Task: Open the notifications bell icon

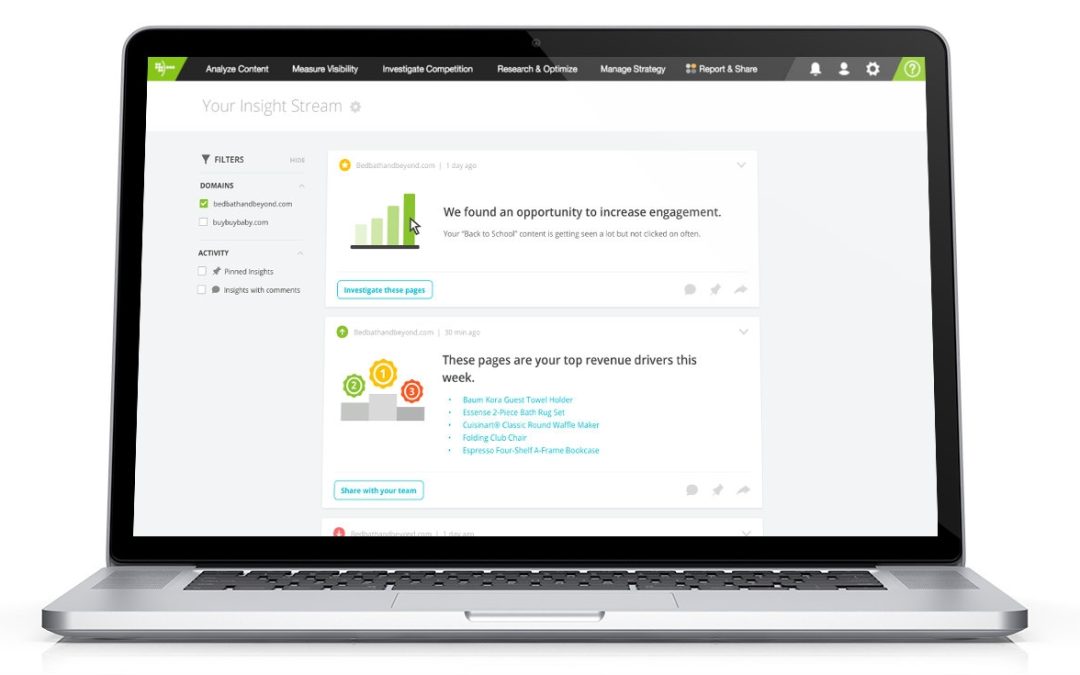Action: tap(816, 68)
